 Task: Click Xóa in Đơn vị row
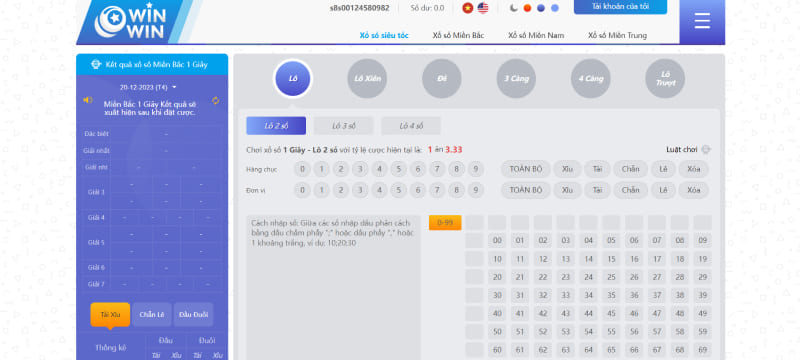(693, 190)
